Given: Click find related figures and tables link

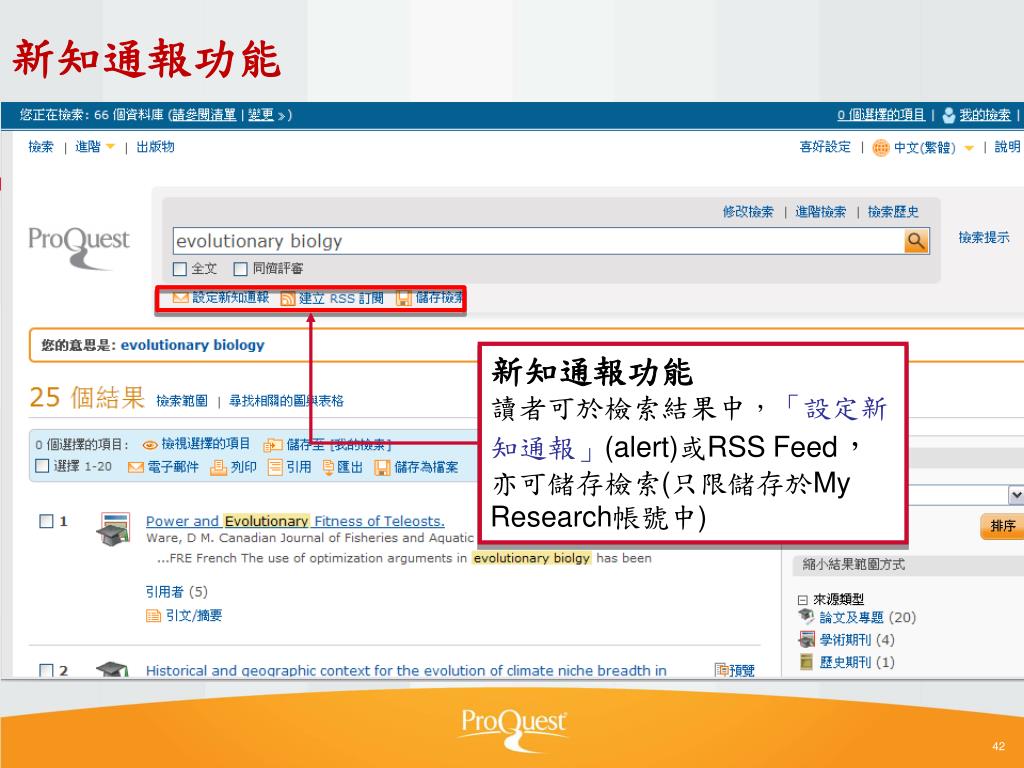Looking at the screenshot, I should [286, 401].
